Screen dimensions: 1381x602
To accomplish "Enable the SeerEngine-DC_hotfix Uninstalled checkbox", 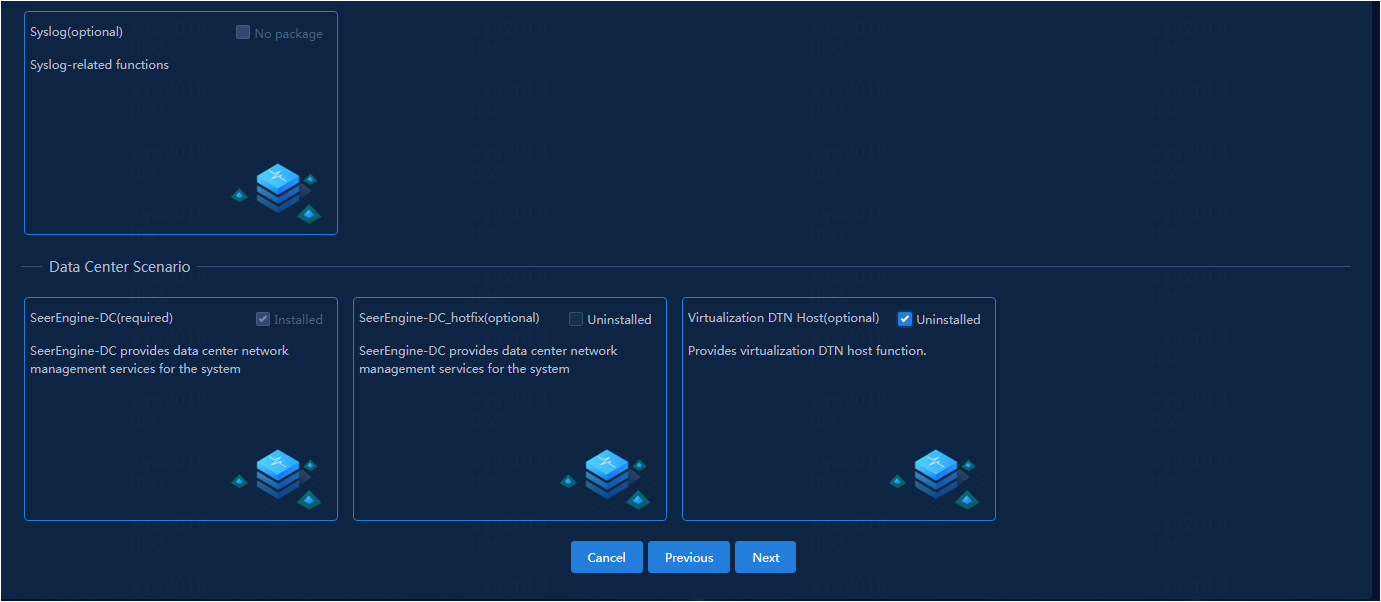I will (576, 319).
